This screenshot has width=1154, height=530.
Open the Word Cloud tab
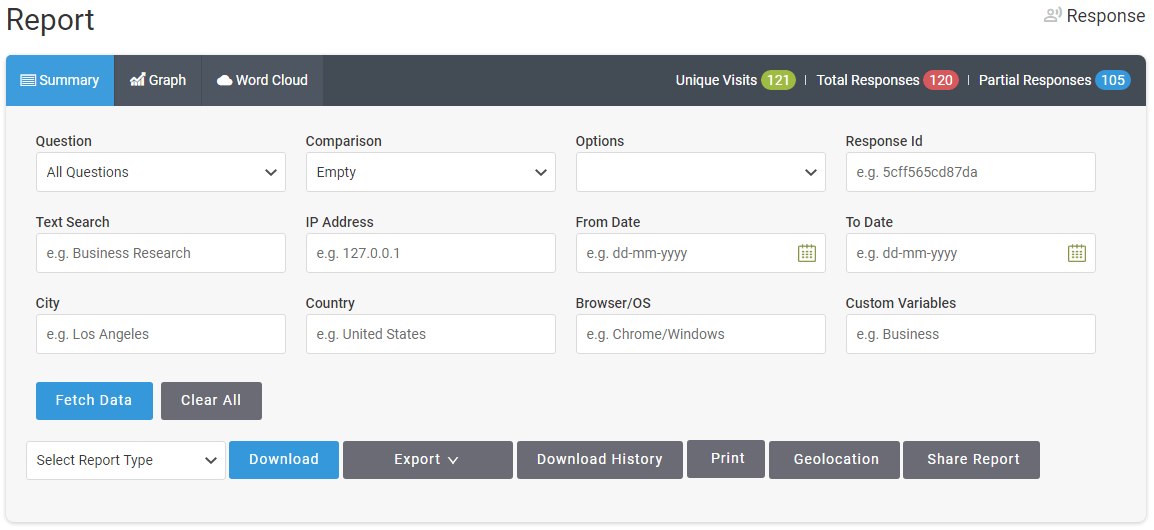click(262, 80)
